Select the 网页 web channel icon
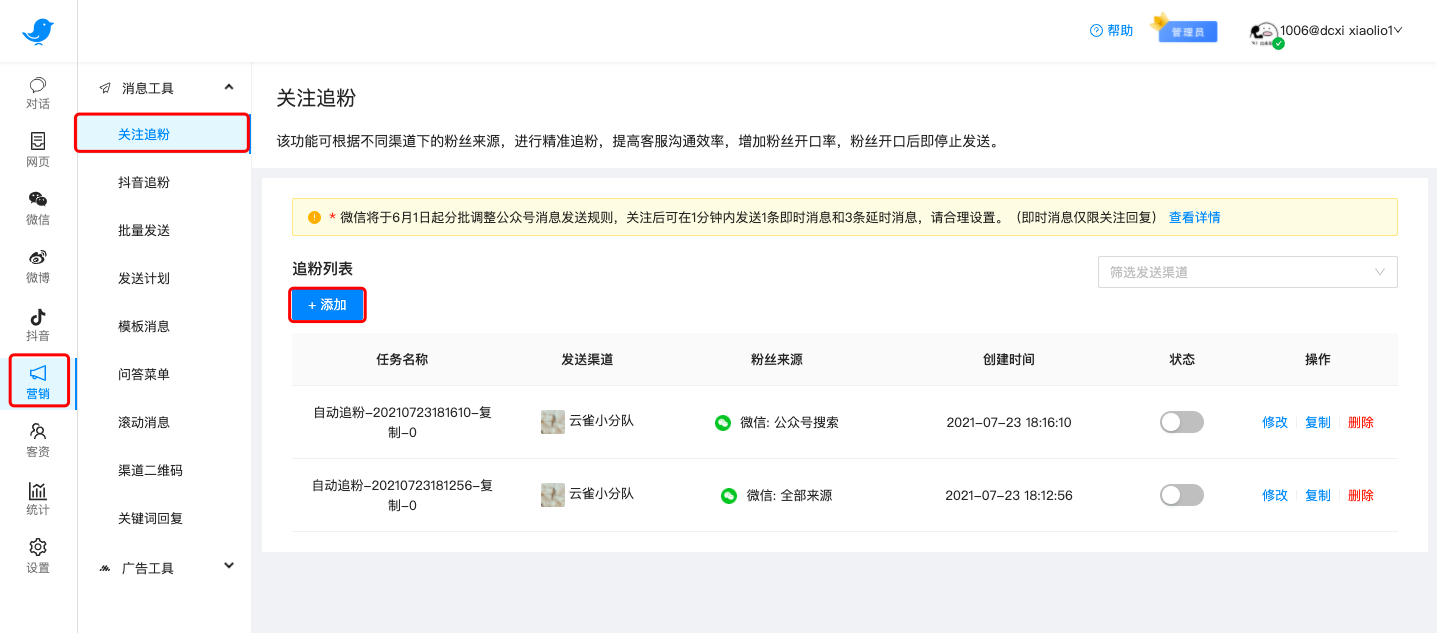1437x633 pixels. point(37,149)
